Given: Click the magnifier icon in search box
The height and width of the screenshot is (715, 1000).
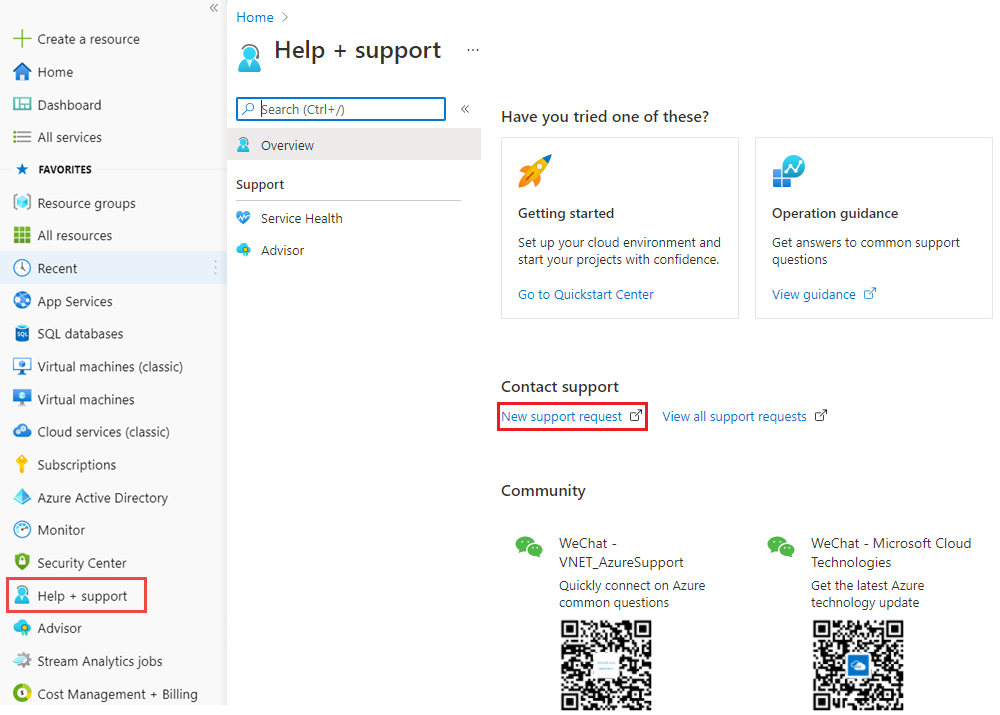Looking at the screenshot, I should [248, 108].
